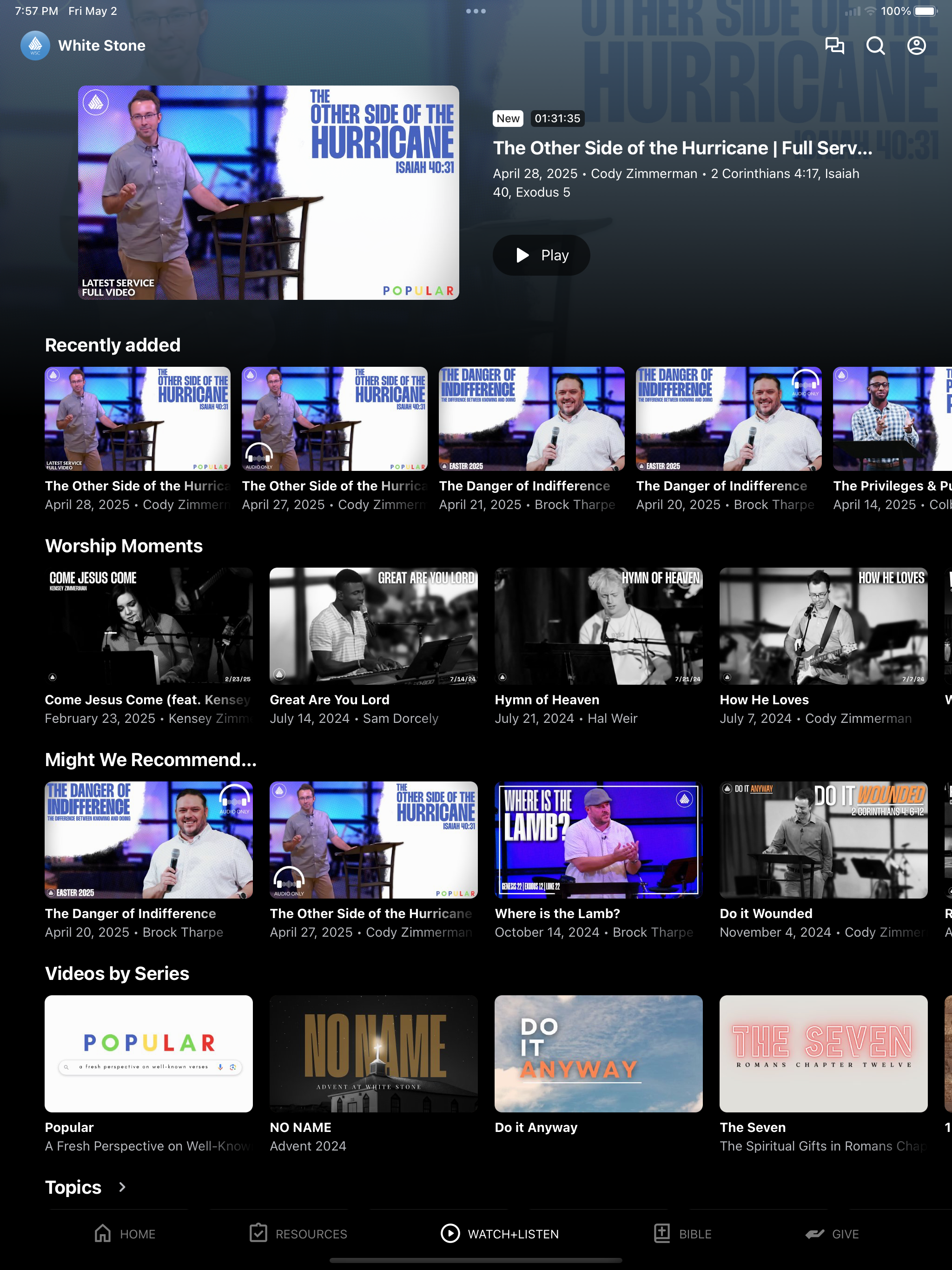The image size is (952, 1270).
Task: Open recommended Danger of Indifference thumbnail
Action: click(149, 840)
